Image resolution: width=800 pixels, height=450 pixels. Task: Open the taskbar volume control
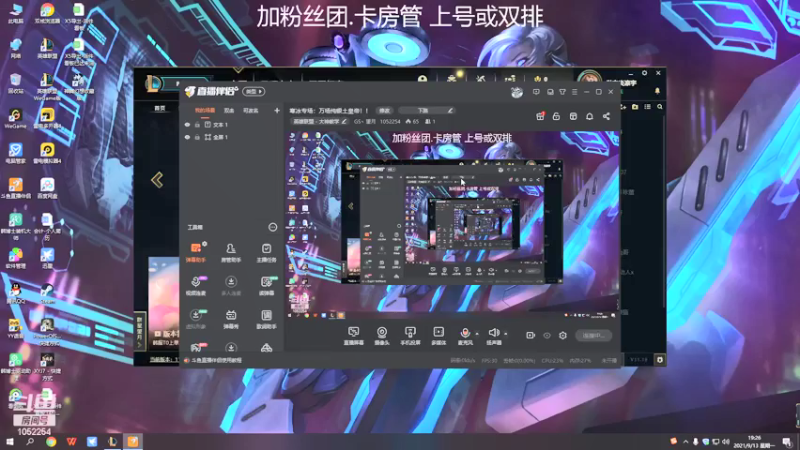[x=726, y=441]
